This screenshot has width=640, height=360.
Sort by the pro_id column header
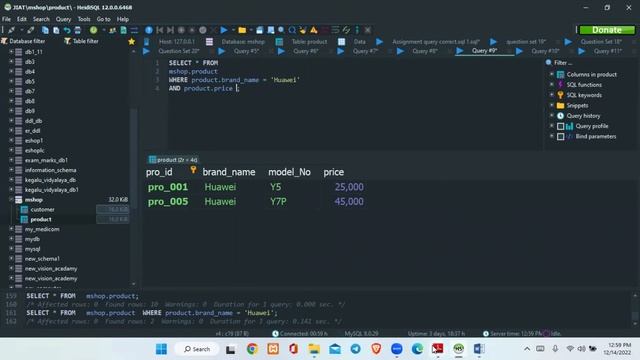159,172
